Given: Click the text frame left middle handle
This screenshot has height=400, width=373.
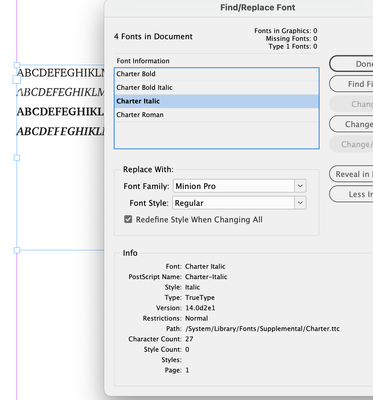Looking at the screenshot, I should pos(17,158).
